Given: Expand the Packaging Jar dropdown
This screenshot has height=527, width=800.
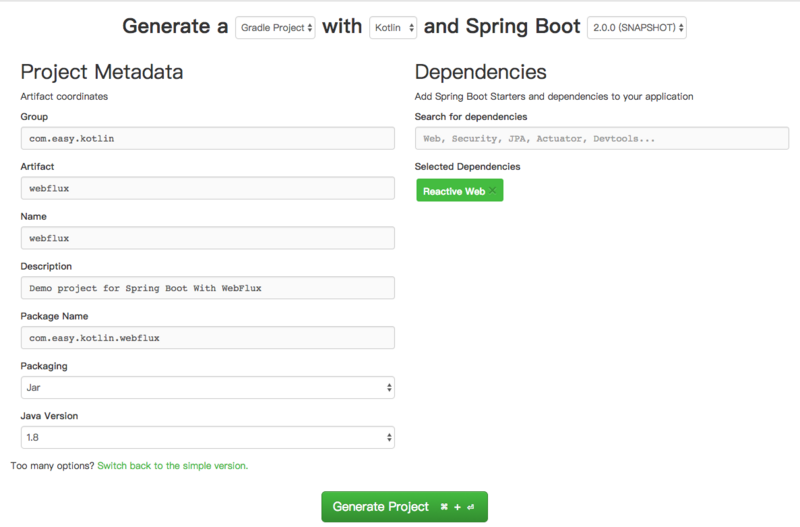Looking at the screenshot, I should pyautogui.click(x=207, y=387).
